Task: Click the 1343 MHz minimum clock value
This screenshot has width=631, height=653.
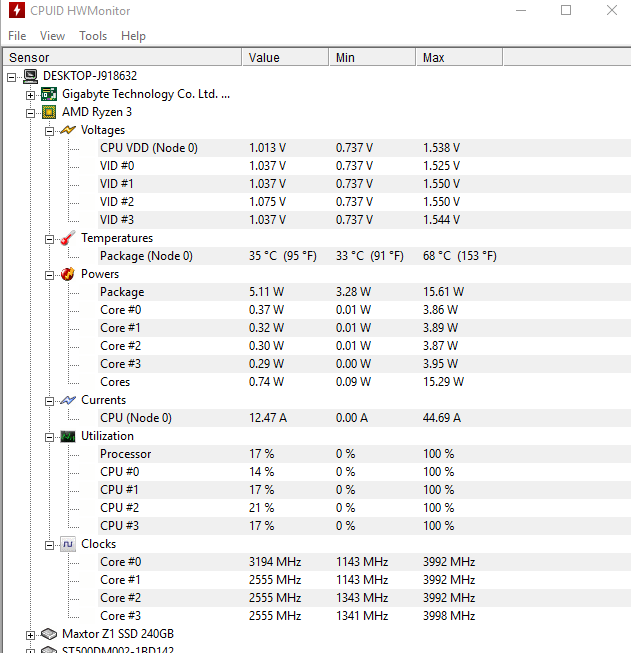Action: pos(362,598)
